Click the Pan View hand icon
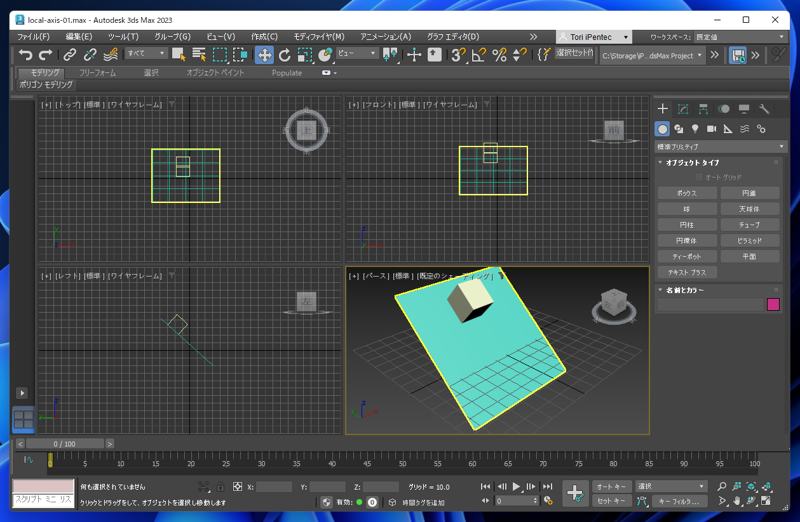The image size is (800, 522). (x=736, y=501)
